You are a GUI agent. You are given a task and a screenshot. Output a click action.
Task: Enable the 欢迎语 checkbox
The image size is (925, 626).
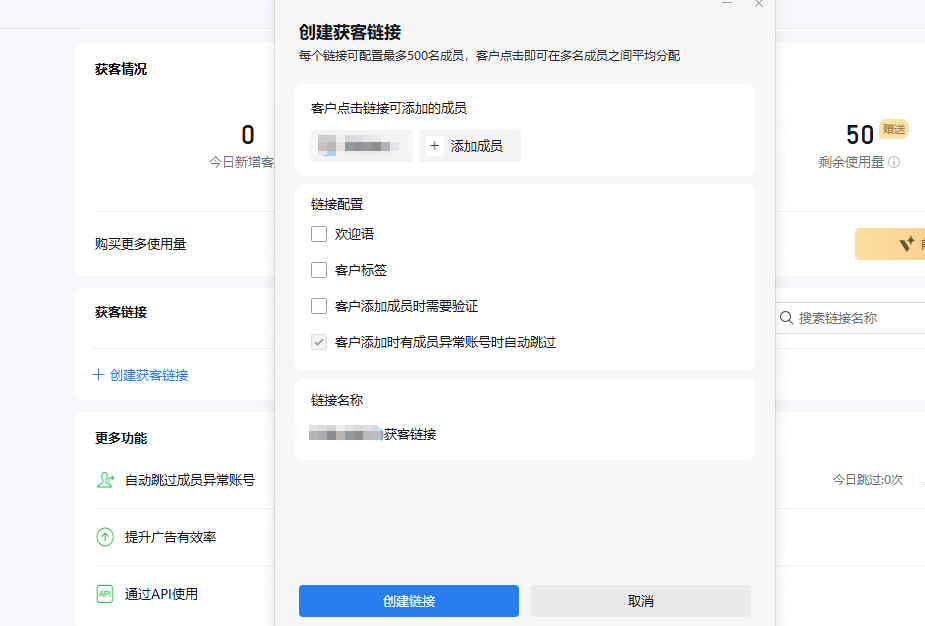click(x=319, y=234)
